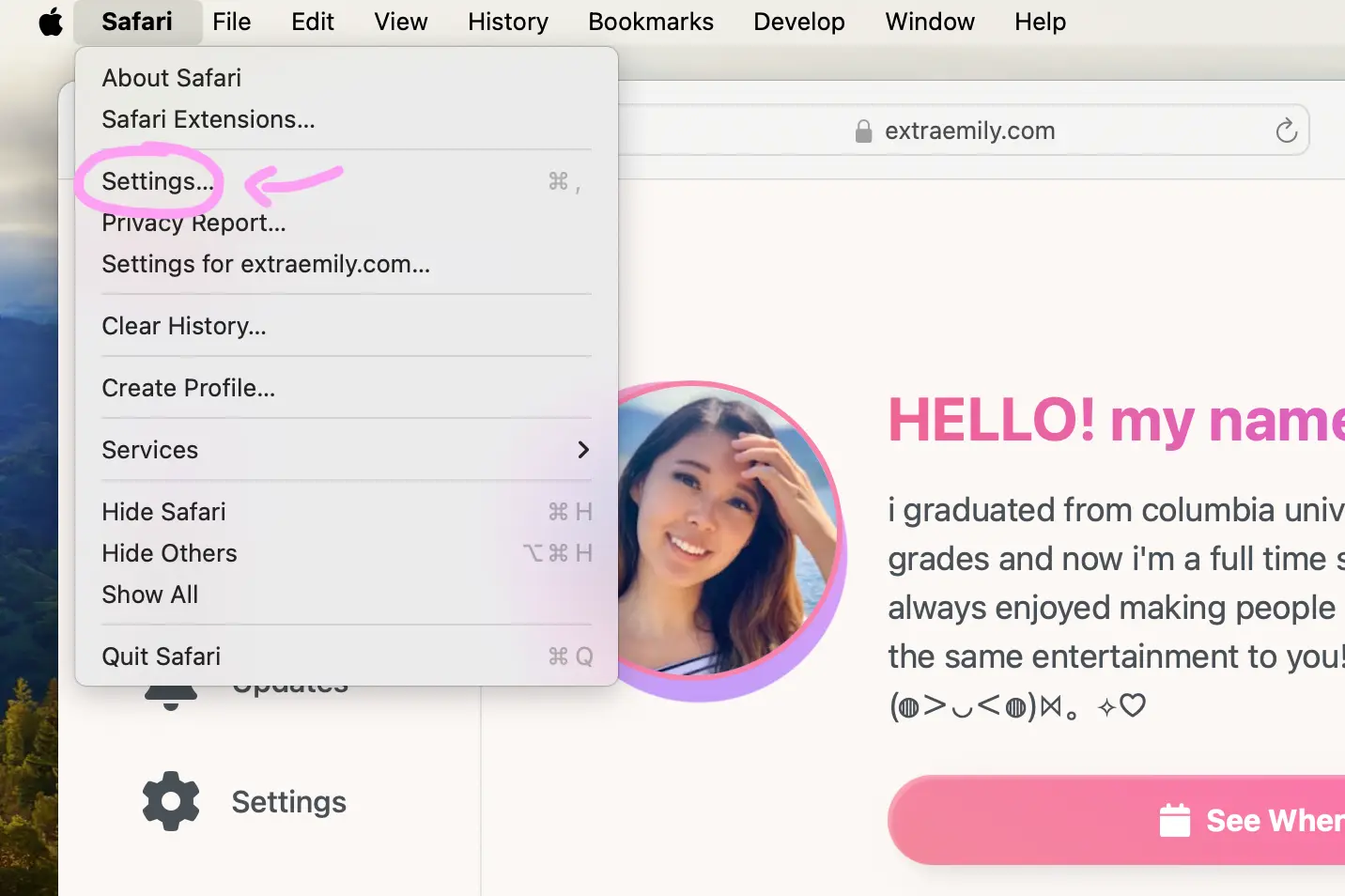Select Create Profile...
This screenshot has height=896, width=1345.
click(x=188, y=387)
